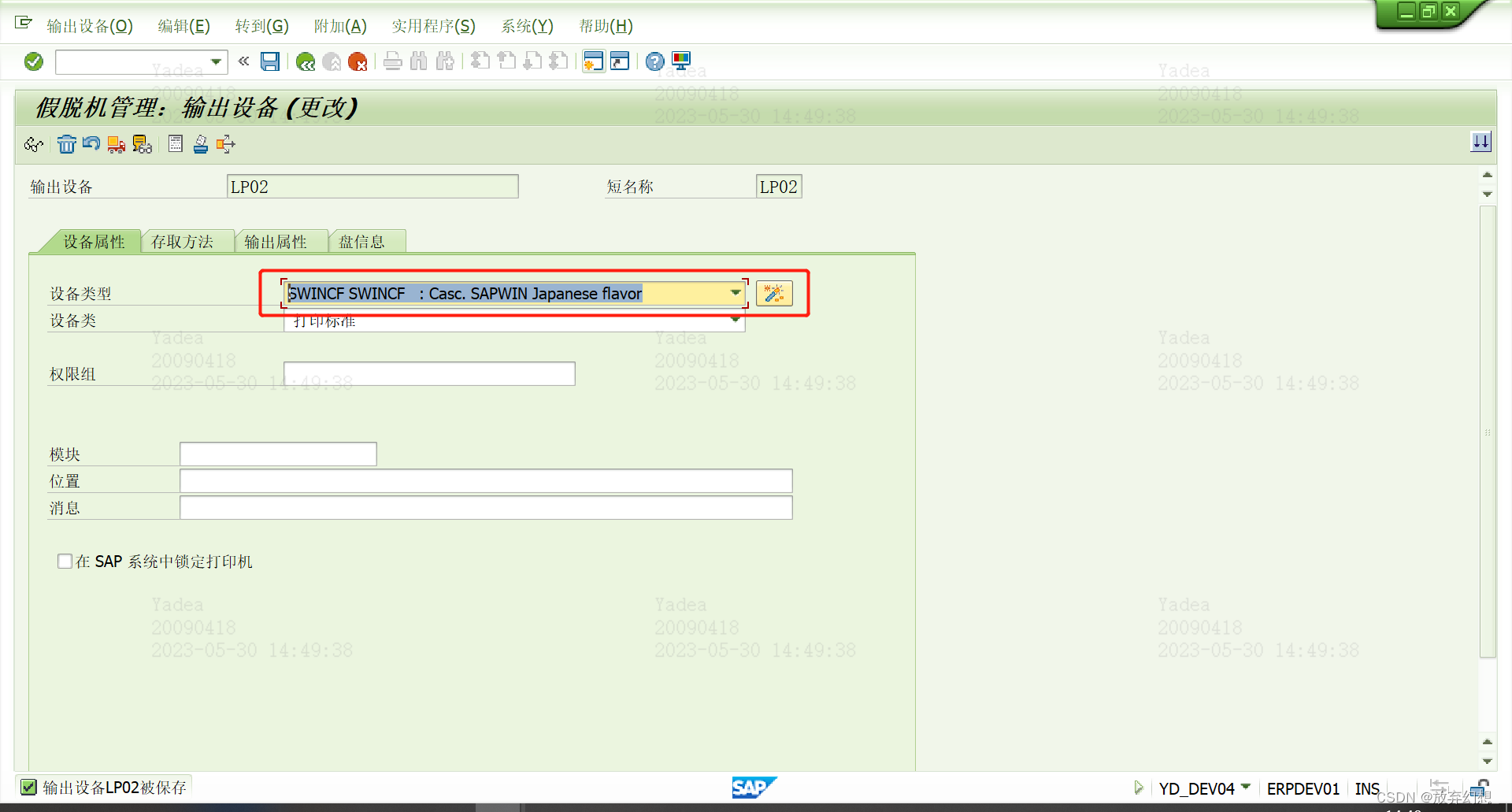The image size is (1512, 812).
Task: Open the 输出设备(O) menu
Action: point(90,26)
